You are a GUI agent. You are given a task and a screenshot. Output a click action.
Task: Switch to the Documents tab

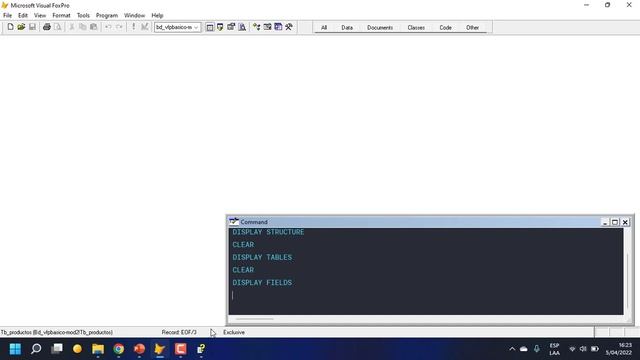coord(380,28)
